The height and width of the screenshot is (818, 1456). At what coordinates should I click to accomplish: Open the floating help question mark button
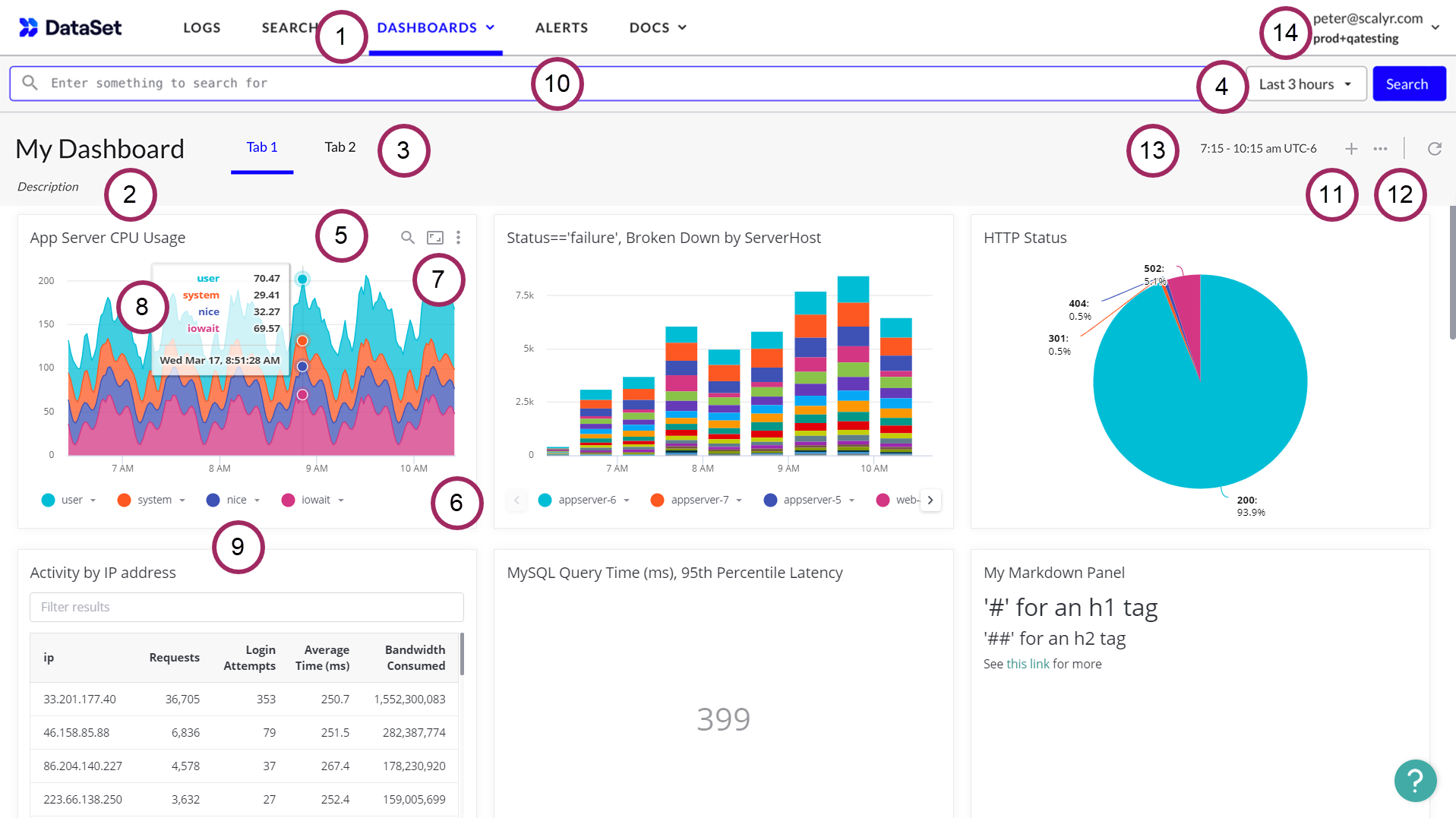(x=1415, y=780)
